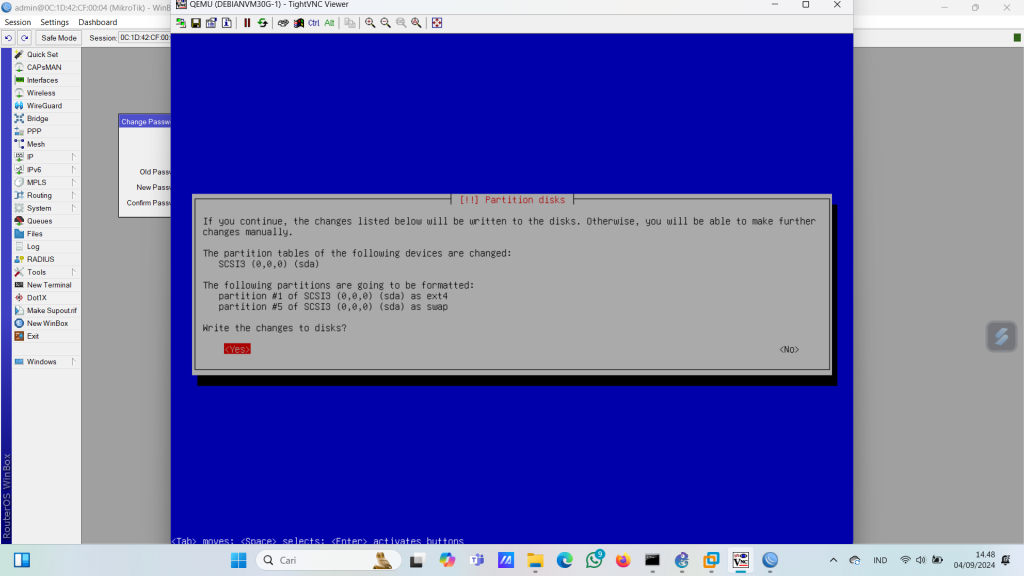Viewport: 1024px width, 576px height.
Task: Click the Save Connection floppy icon
Action: [x=196, y=23]
